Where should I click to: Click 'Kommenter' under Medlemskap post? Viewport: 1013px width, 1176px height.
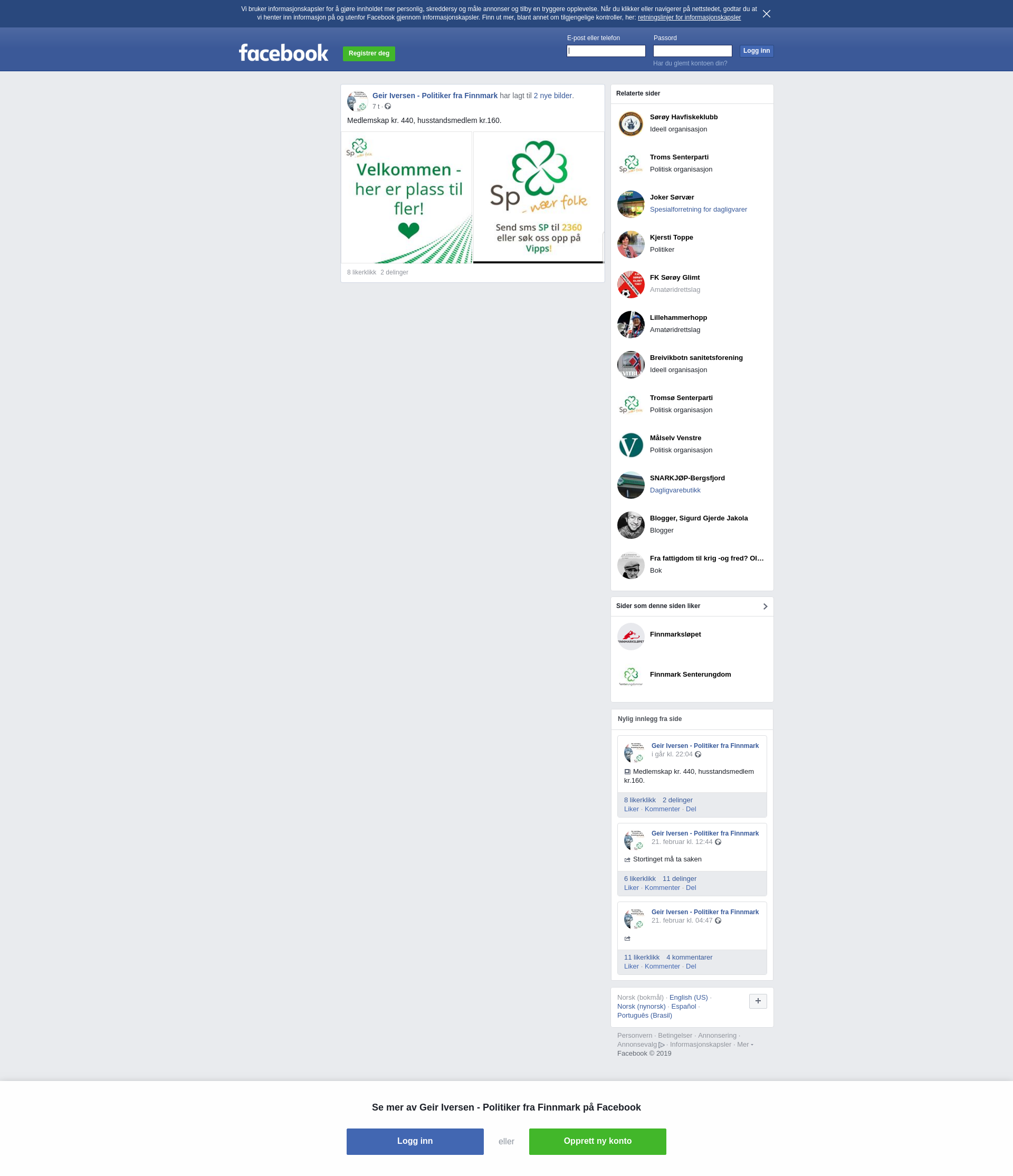coord(662,809)
